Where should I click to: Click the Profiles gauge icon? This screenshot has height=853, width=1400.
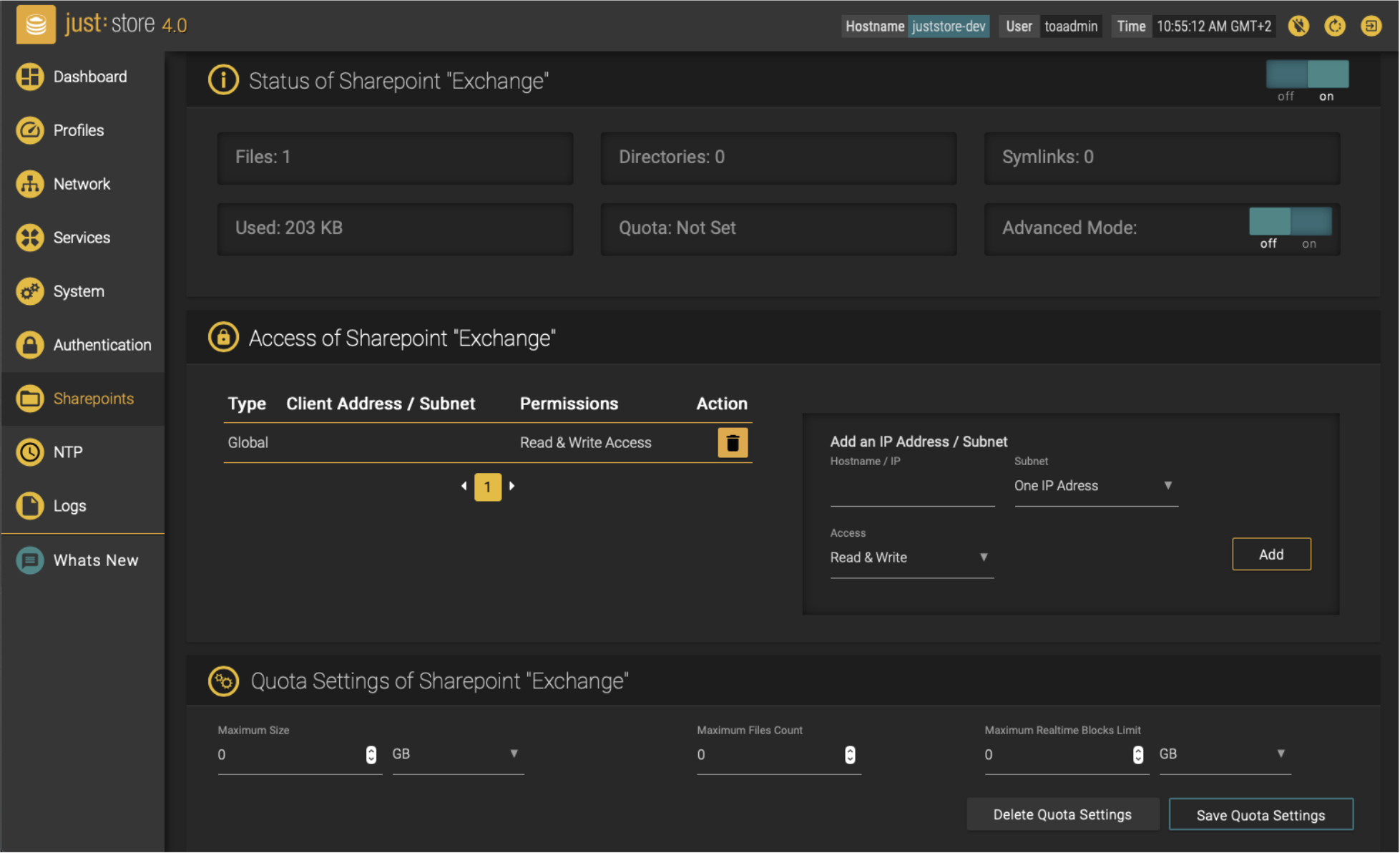pos(30,130)
